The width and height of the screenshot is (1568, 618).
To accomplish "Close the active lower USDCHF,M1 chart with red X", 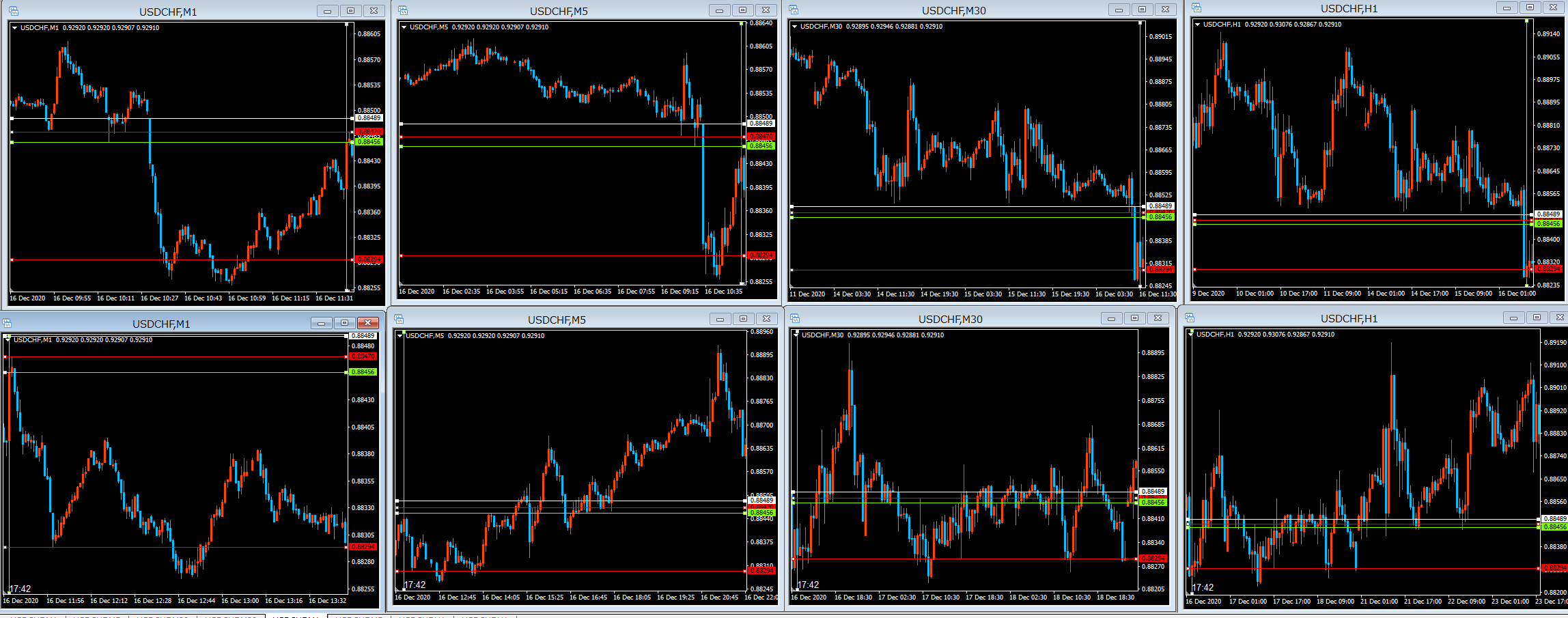I will coord(368,323).
